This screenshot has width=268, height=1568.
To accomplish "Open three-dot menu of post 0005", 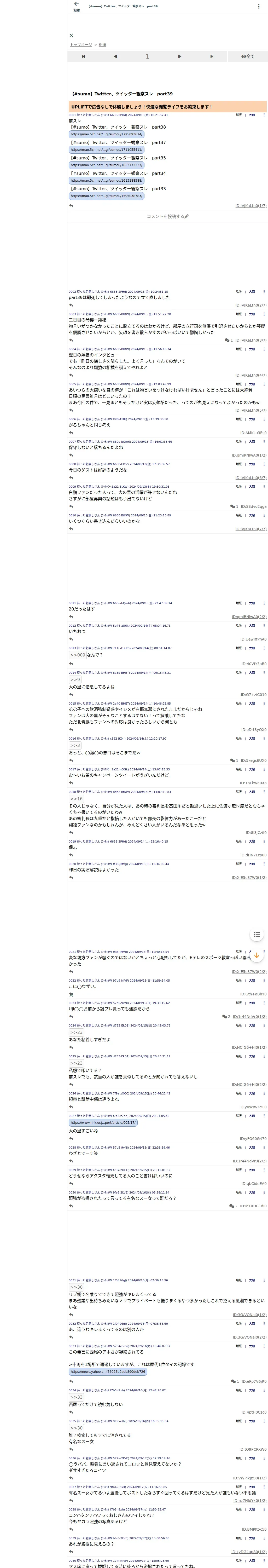I will click(264, 384).
